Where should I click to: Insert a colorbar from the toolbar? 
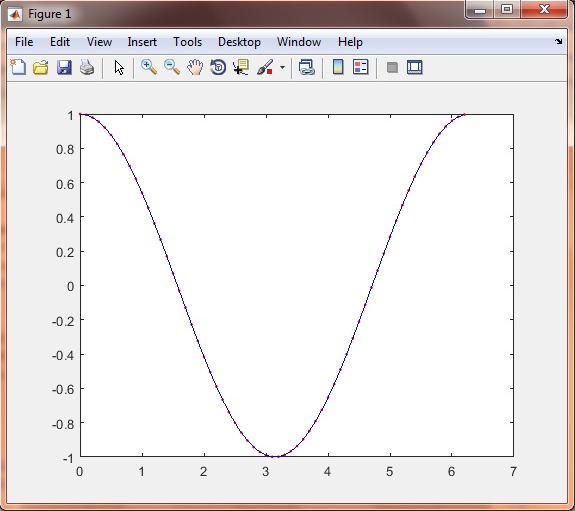[x=338, y=67]
